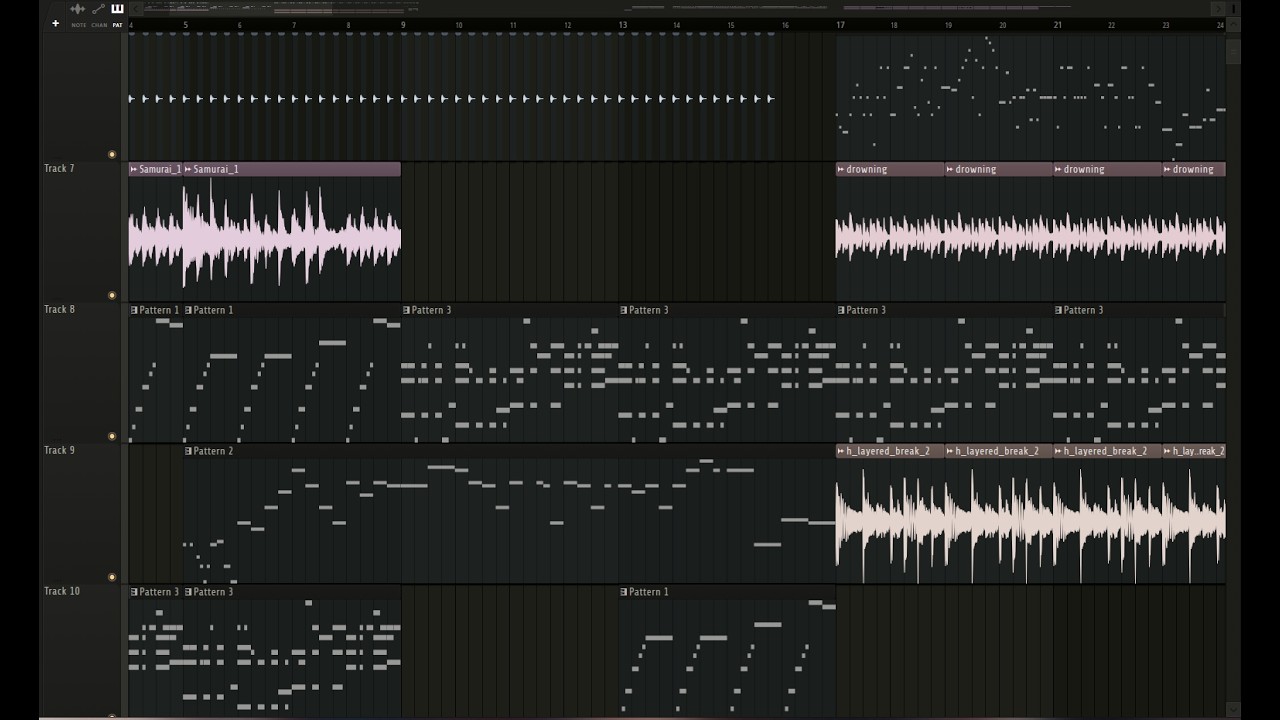Open the h_layered_break_2 clip menu at bar 21

tap(1058, 451)
